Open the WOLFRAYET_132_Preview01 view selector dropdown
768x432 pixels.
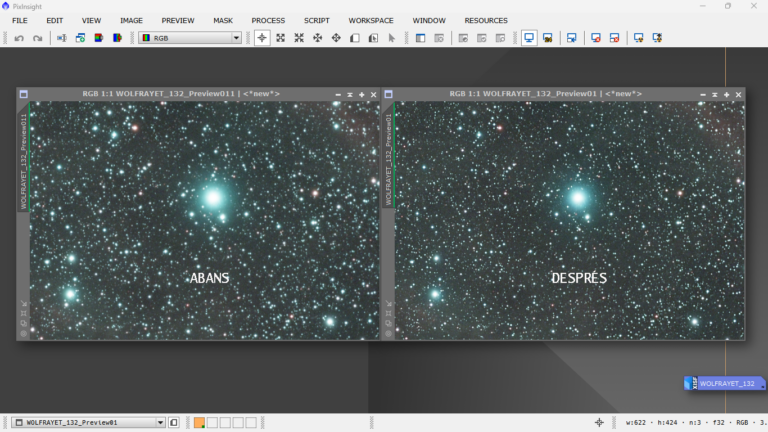(x=88, y=422)
